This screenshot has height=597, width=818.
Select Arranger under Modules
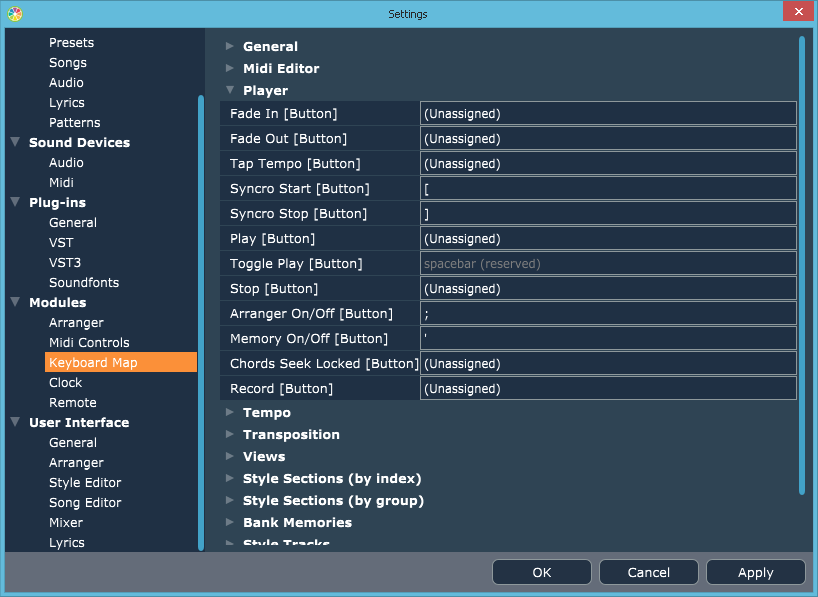coord(76,323)
